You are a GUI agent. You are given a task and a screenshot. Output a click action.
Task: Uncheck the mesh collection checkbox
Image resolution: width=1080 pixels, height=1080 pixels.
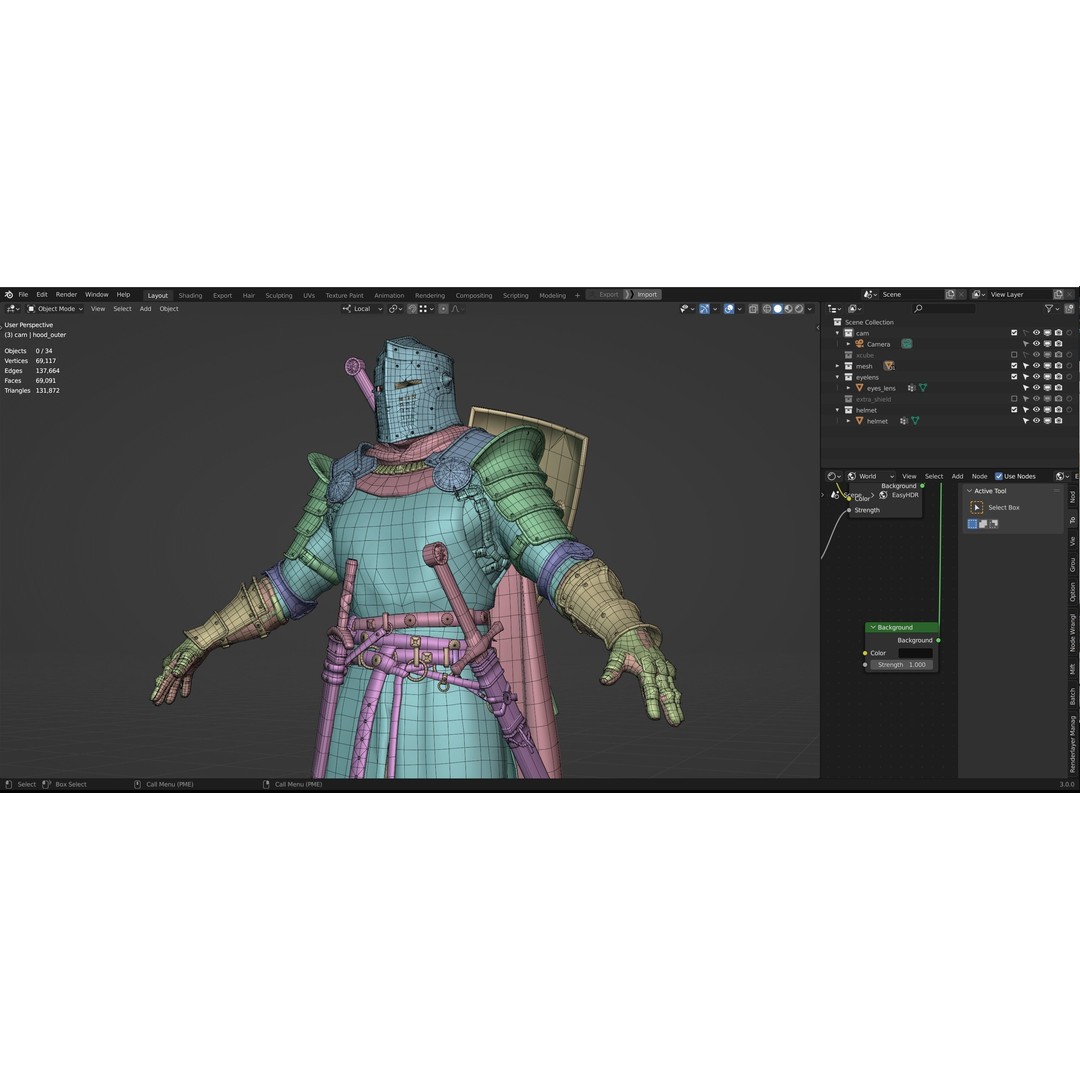point(1014,366)
